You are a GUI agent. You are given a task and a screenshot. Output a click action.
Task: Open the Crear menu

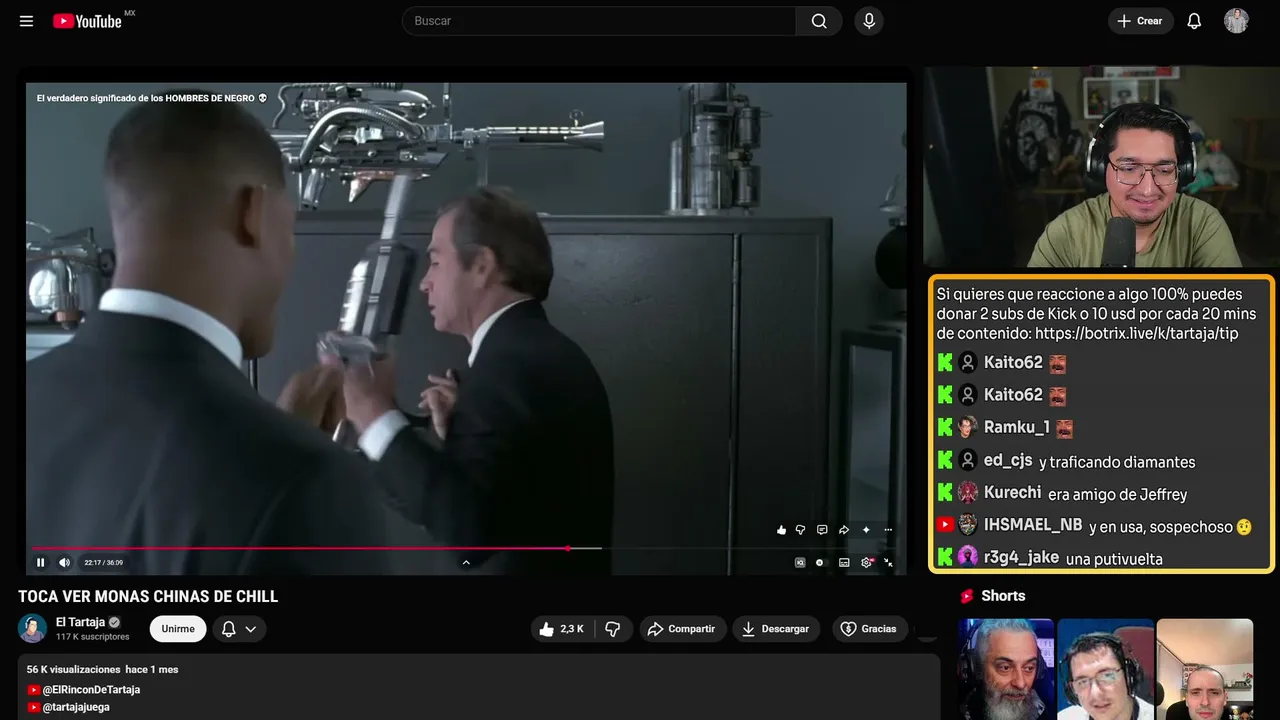point(1140,21)
